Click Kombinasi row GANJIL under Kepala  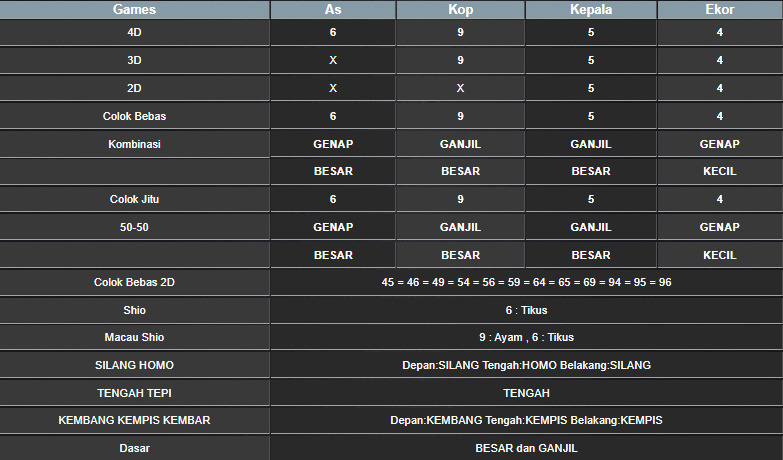591,144
